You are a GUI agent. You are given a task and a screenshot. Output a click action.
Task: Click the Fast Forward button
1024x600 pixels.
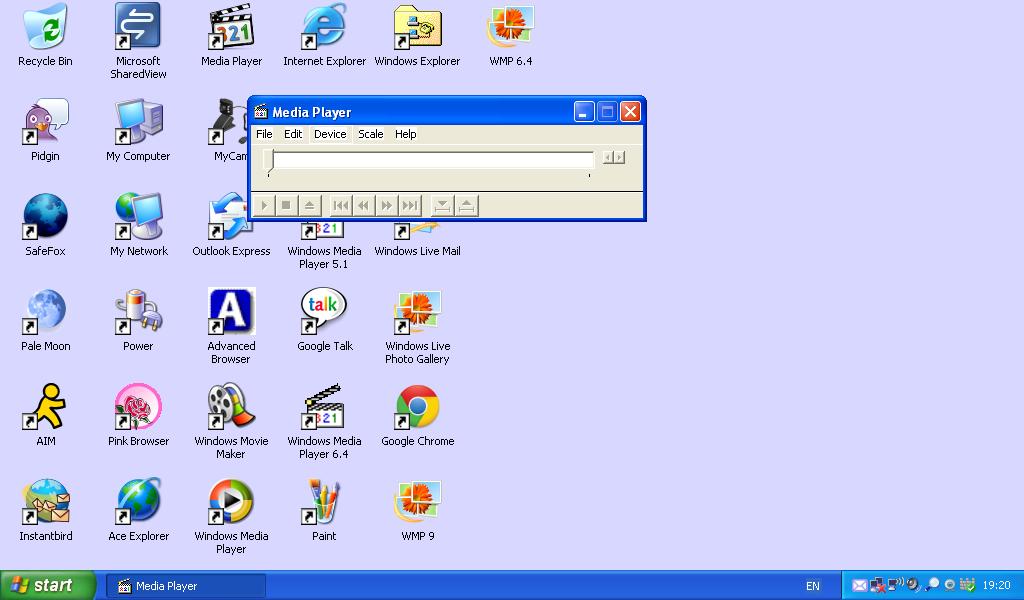(387, 206)
